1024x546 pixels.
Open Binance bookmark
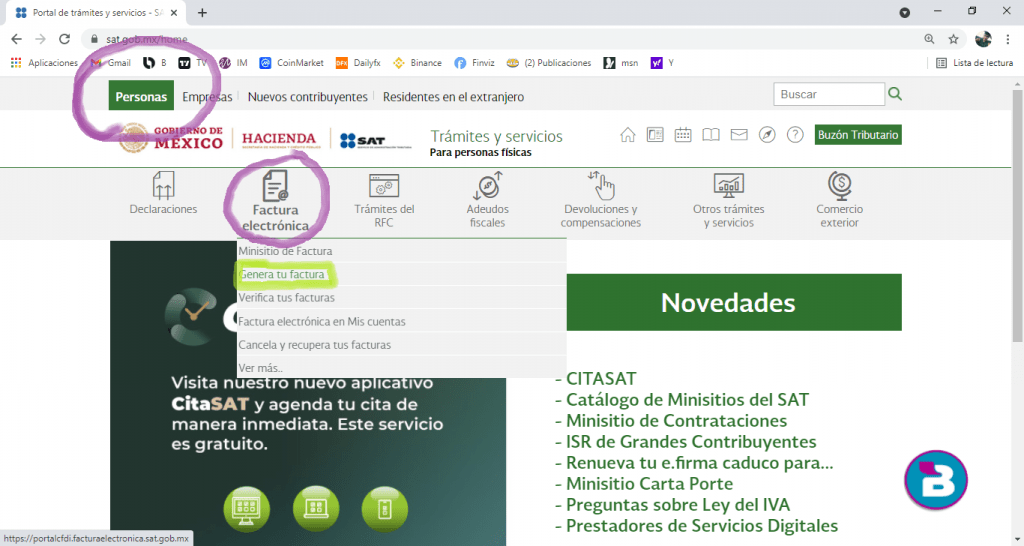pos(417,63)
